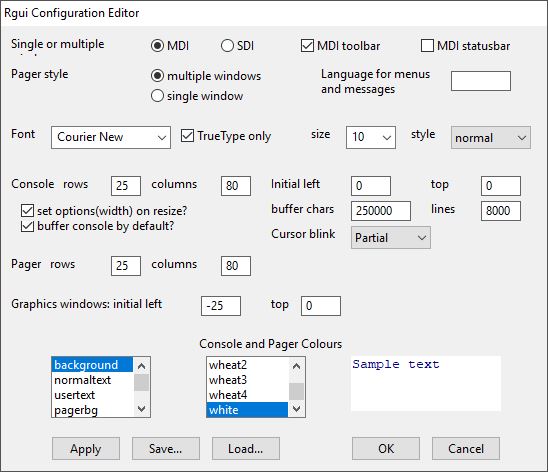Click element list scroll down arrow
The height and width of the screenshot is (472, 548).
(142, 408)
